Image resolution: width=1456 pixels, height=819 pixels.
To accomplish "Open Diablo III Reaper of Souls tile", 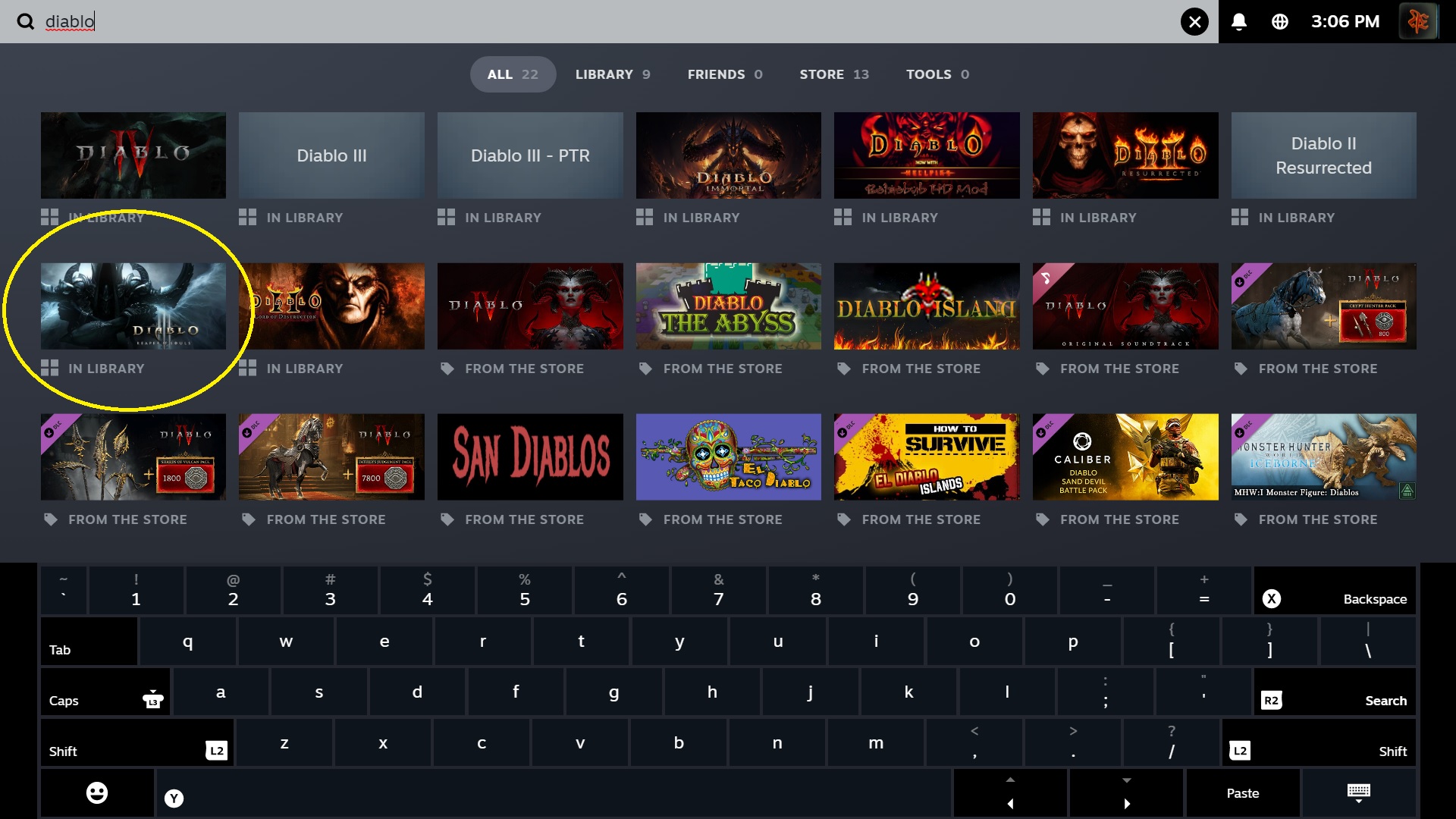I will [133, 306].
